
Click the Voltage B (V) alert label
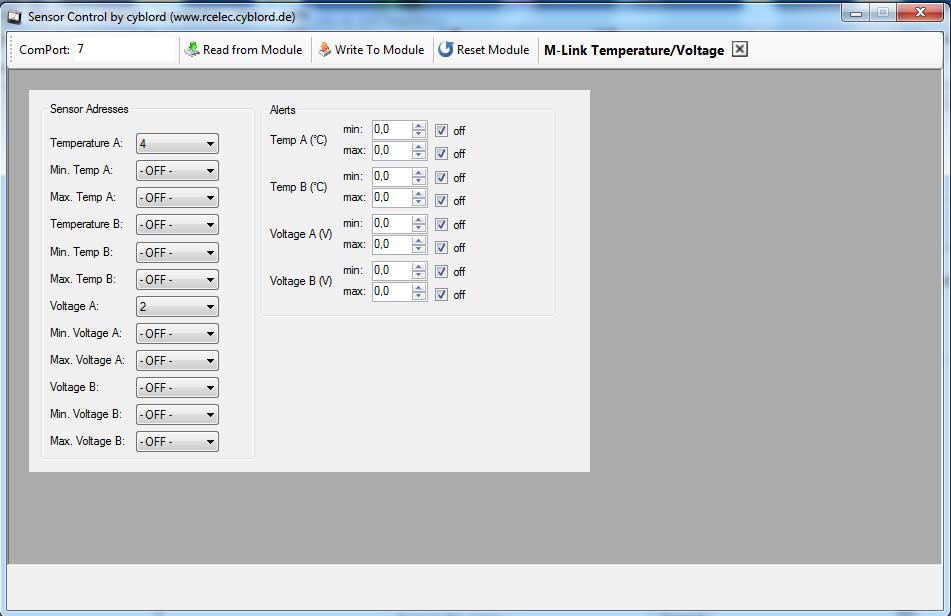301,281
